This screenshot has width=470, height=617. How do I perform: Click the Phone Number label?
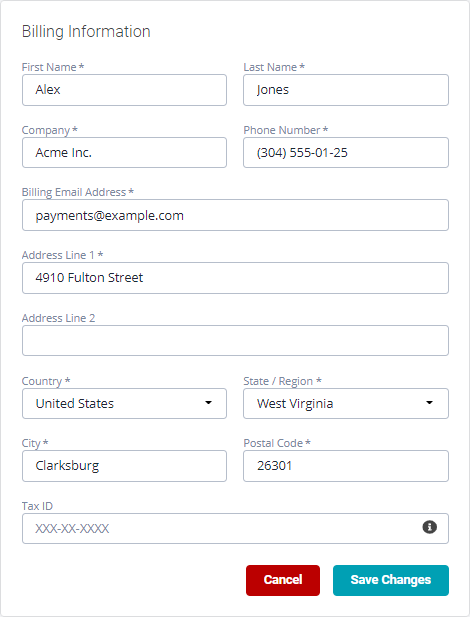tap(285, 130)
